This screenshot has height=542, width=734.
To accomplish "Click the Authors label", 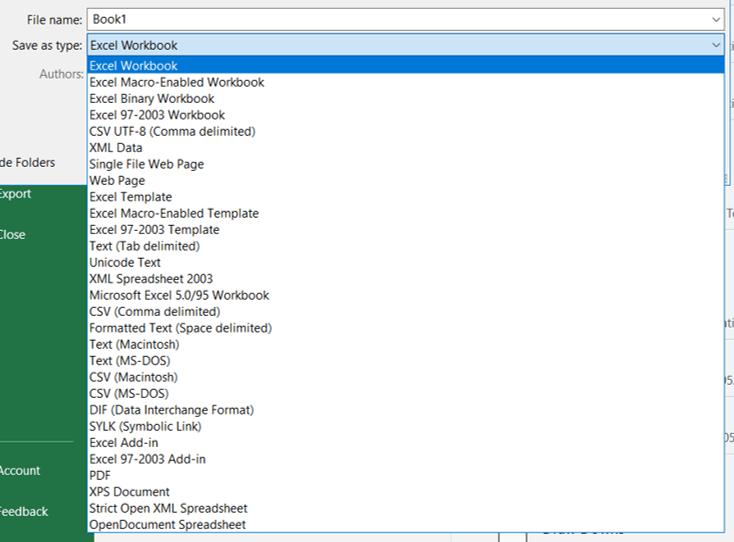I will pyautogui.click(x=61, y=74).
